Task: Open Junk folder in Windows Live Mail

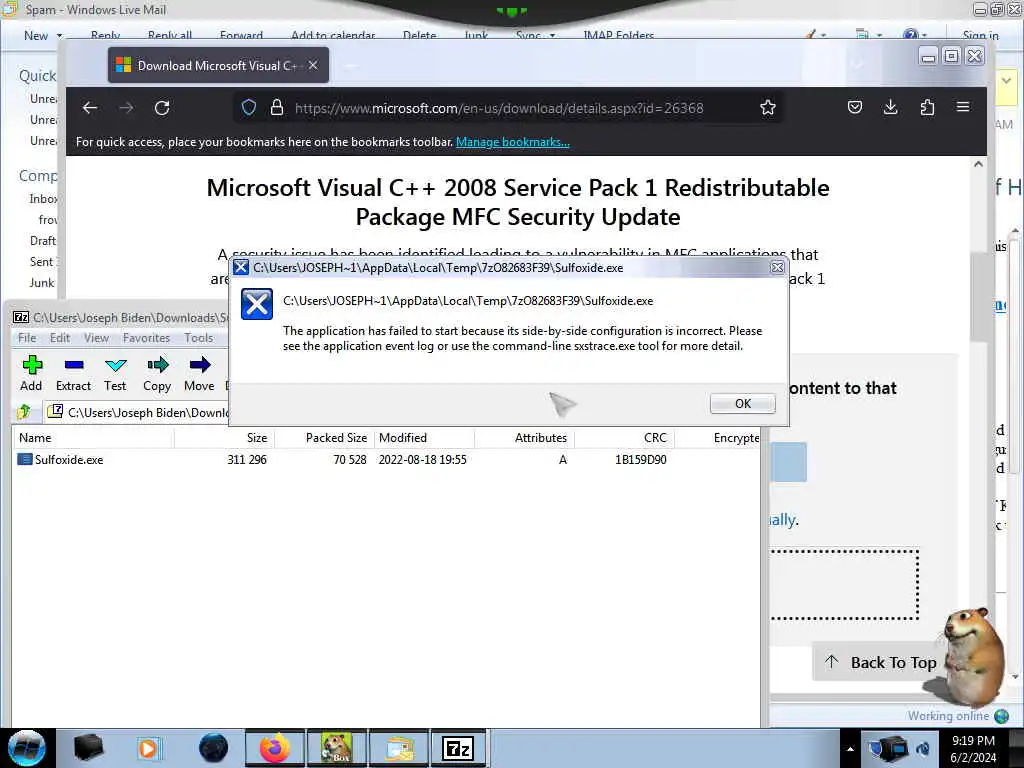Action: click(x=42, y=282)
